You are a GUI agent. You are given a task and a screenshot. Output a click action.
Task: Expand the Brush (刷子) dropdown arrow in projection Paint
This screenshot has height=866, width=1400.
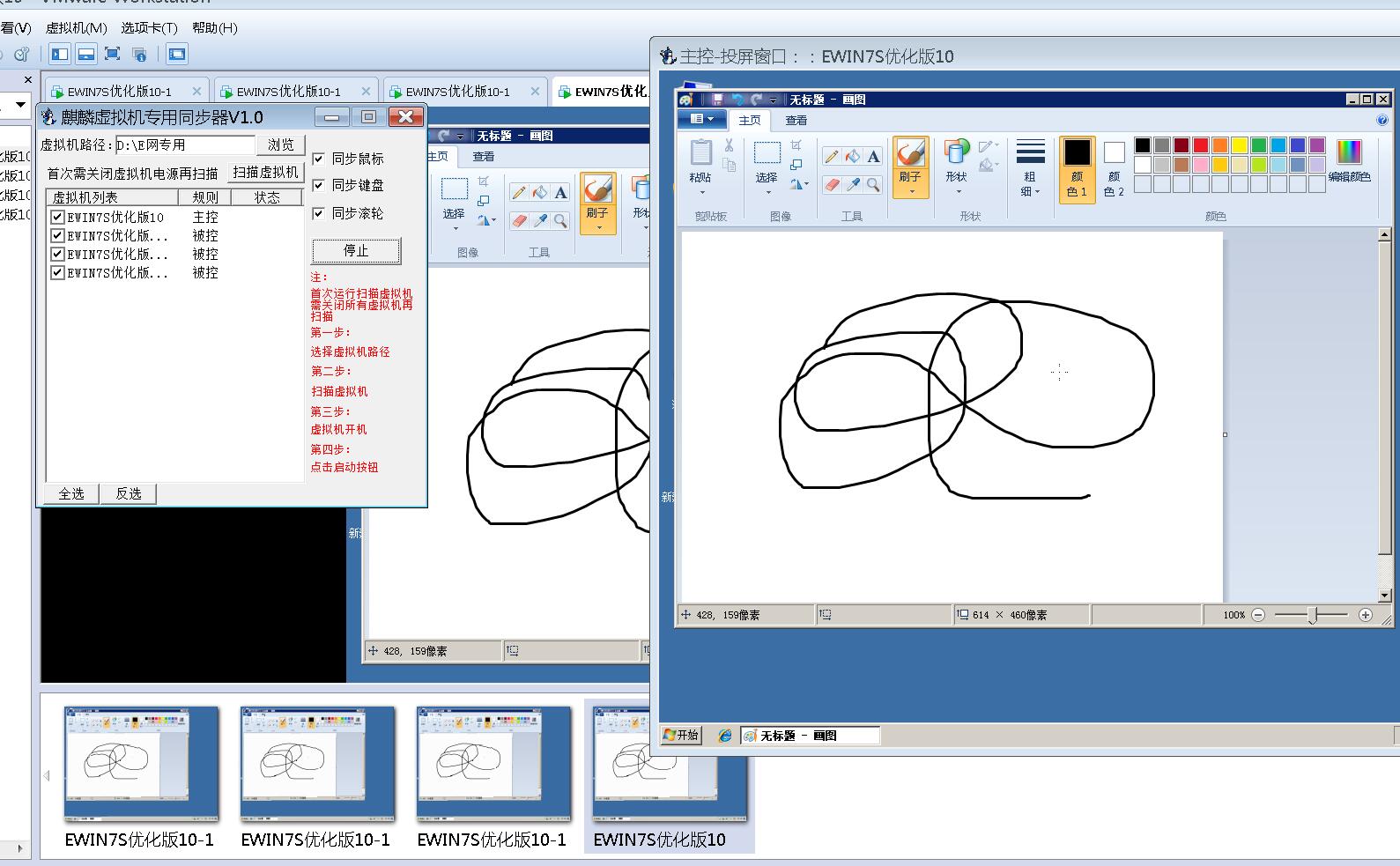coord(910,191)
